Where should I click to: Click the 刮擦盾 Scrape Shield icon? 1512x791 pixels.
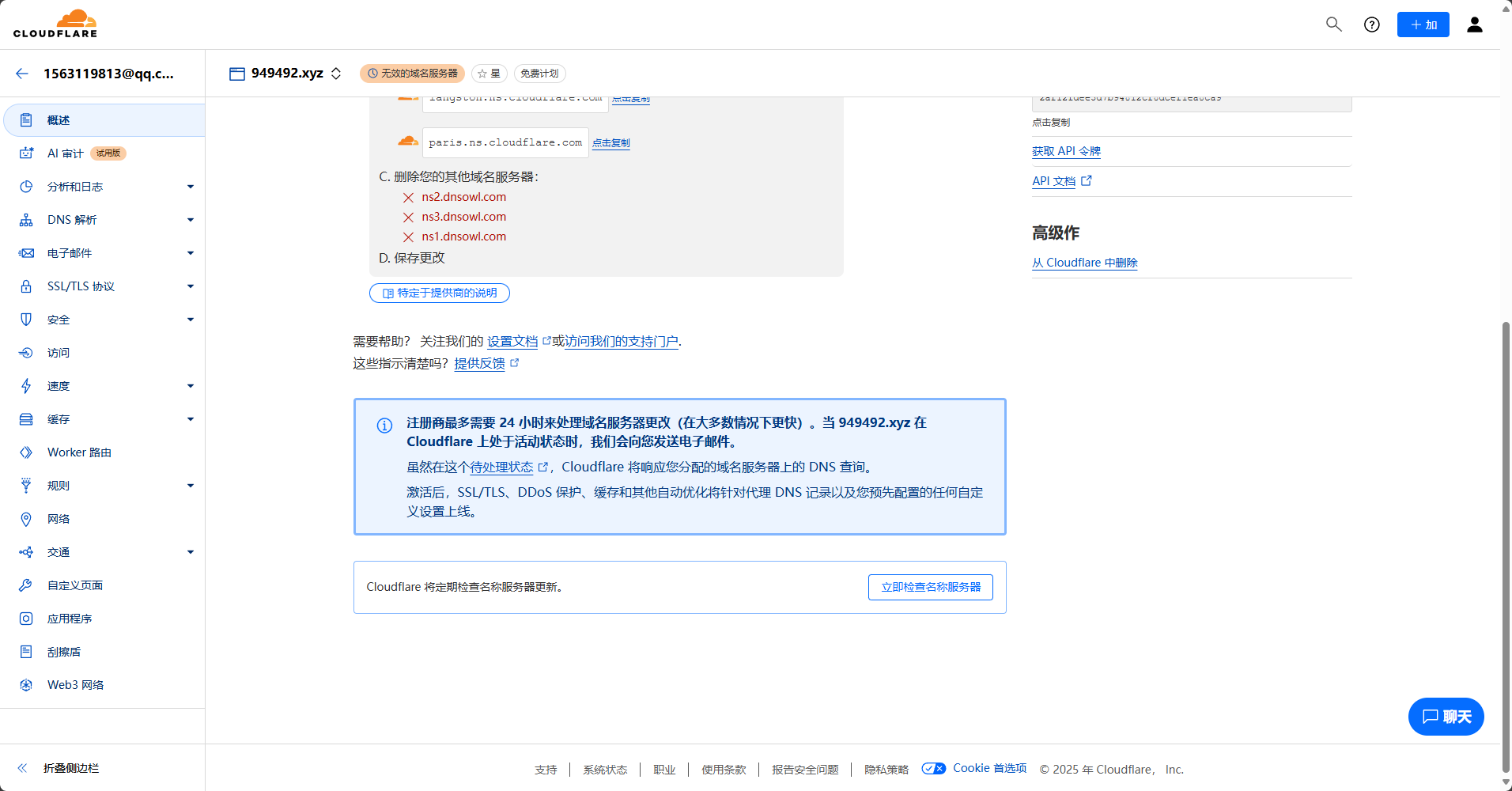(x=26, y=652)
